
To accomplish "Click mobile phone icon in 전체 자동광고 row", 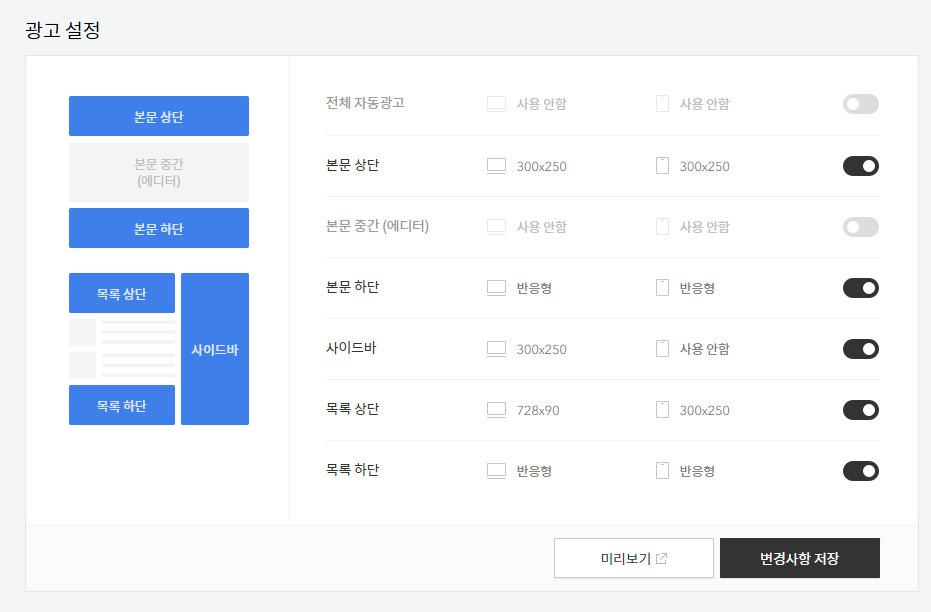I will click(x=662, y=104).
